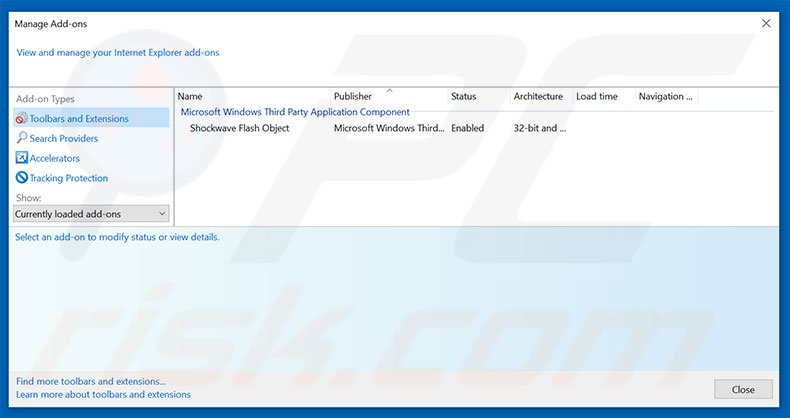This screenshot has height=418, width=790.
Task: Click the Toolbars and Extensions gear icon
Action: [x=21, y=118]
